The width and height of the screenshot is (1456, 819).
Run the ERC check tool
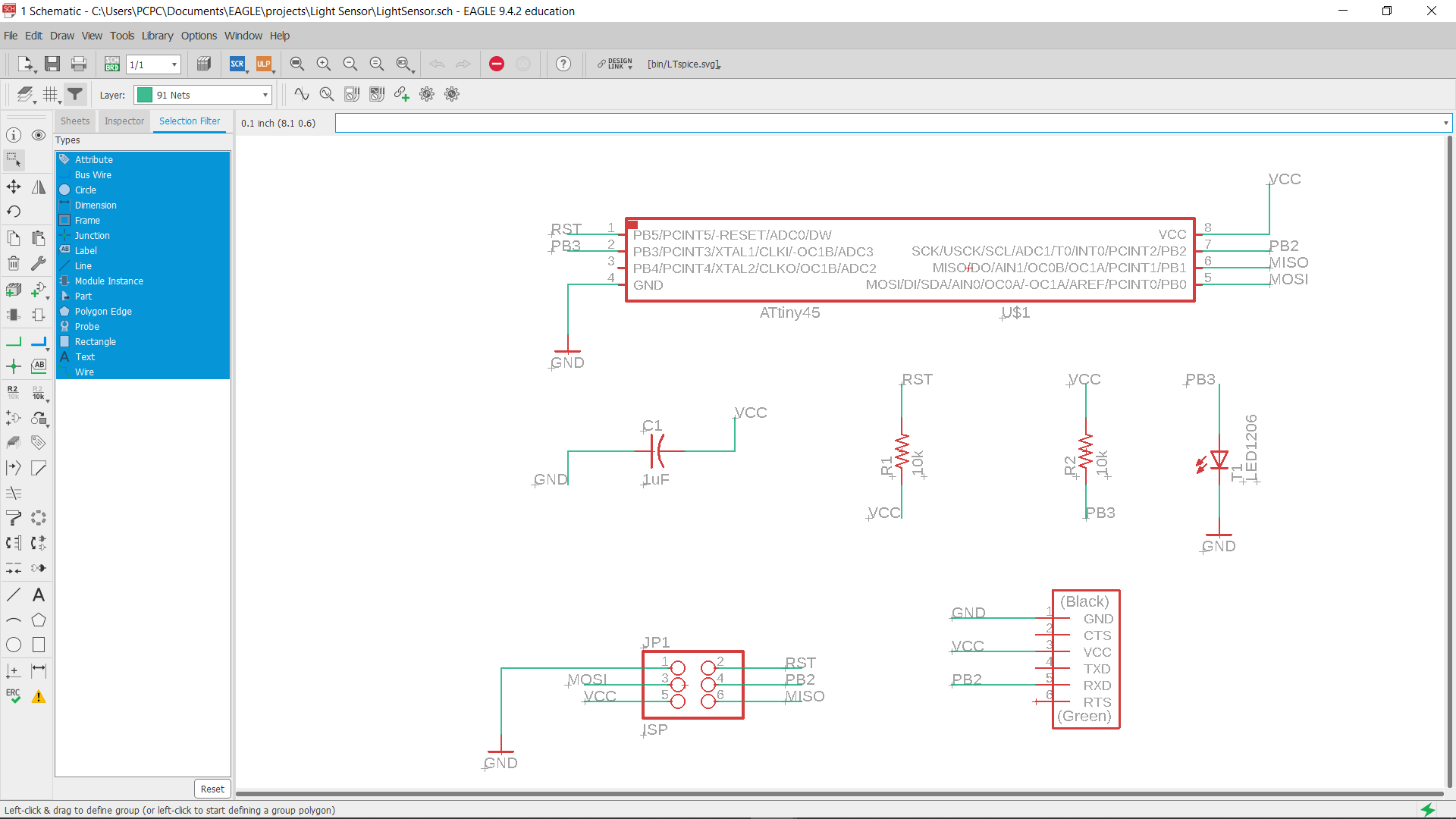tap(14, 696)
